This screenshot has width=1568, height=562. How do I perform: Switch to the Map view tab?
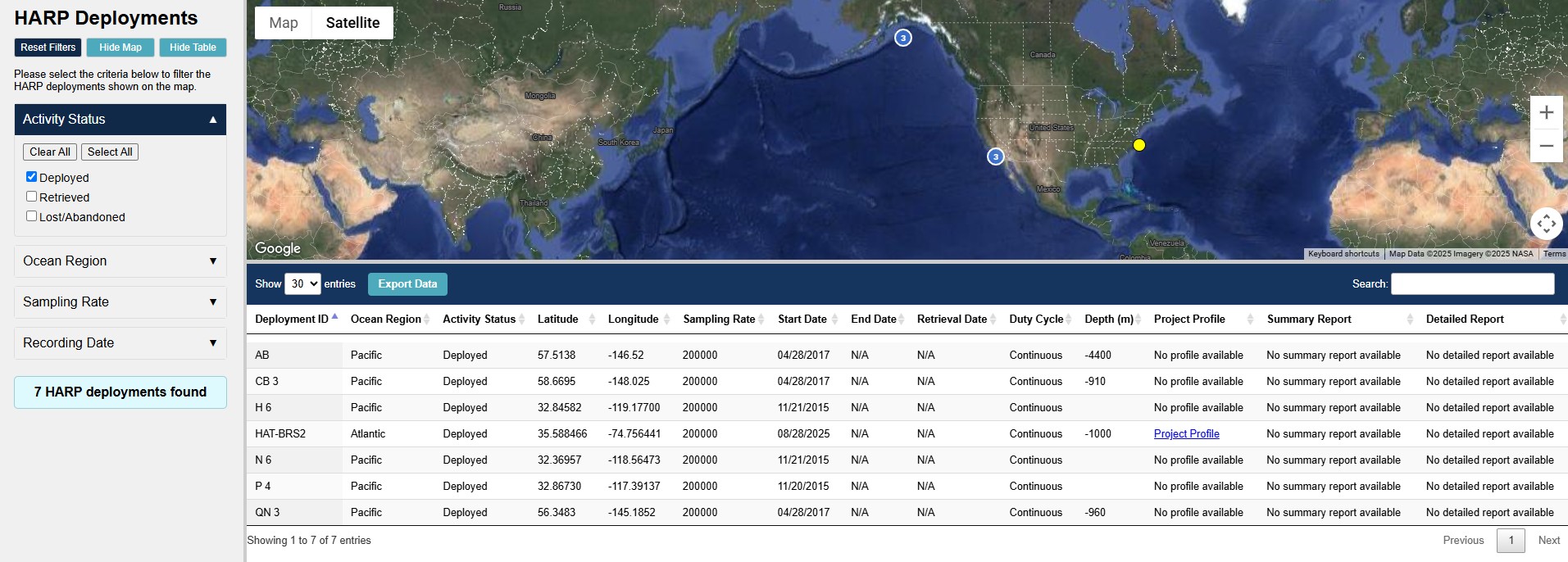click(284, 23)
